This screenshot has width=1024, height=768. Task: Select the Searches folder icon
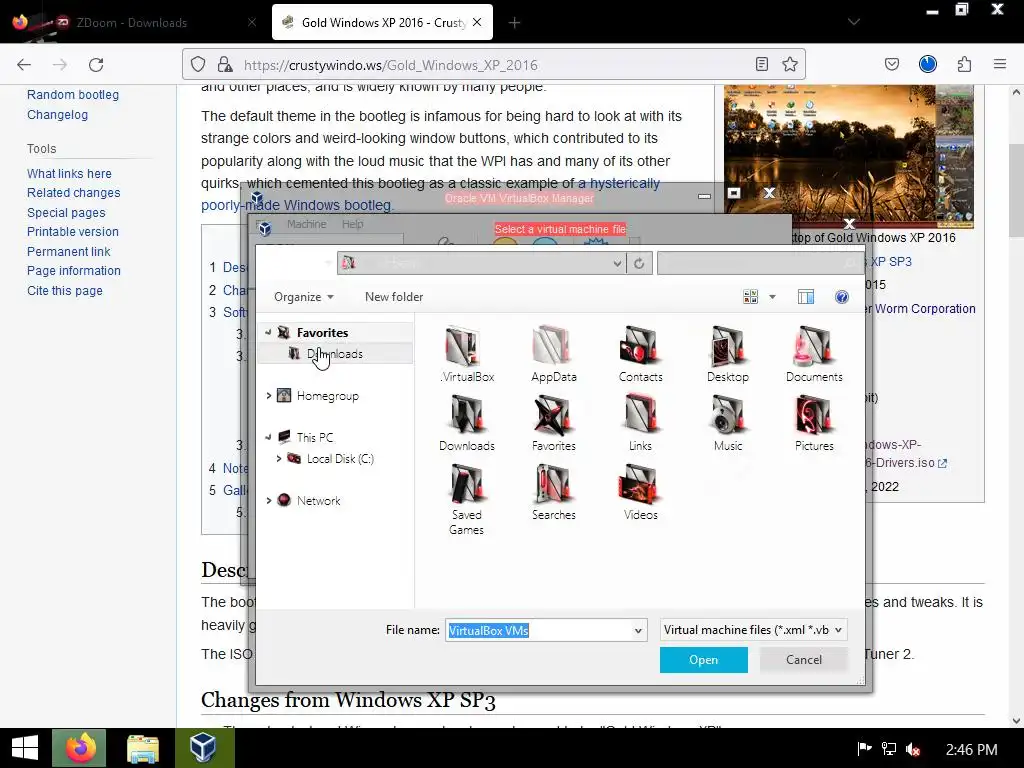553,485
